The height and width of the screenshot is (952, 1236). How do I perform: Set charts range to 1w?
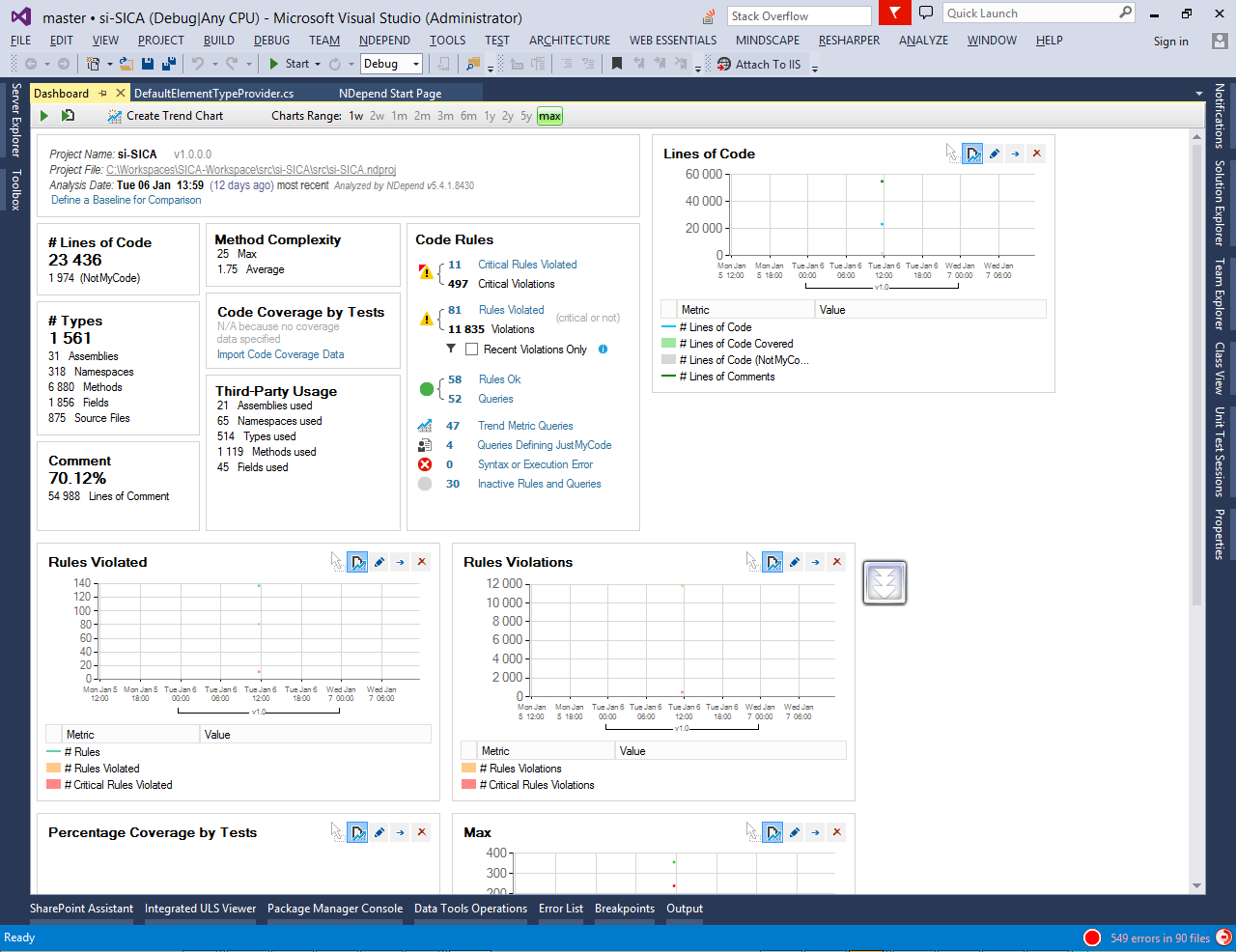point(356,116)
